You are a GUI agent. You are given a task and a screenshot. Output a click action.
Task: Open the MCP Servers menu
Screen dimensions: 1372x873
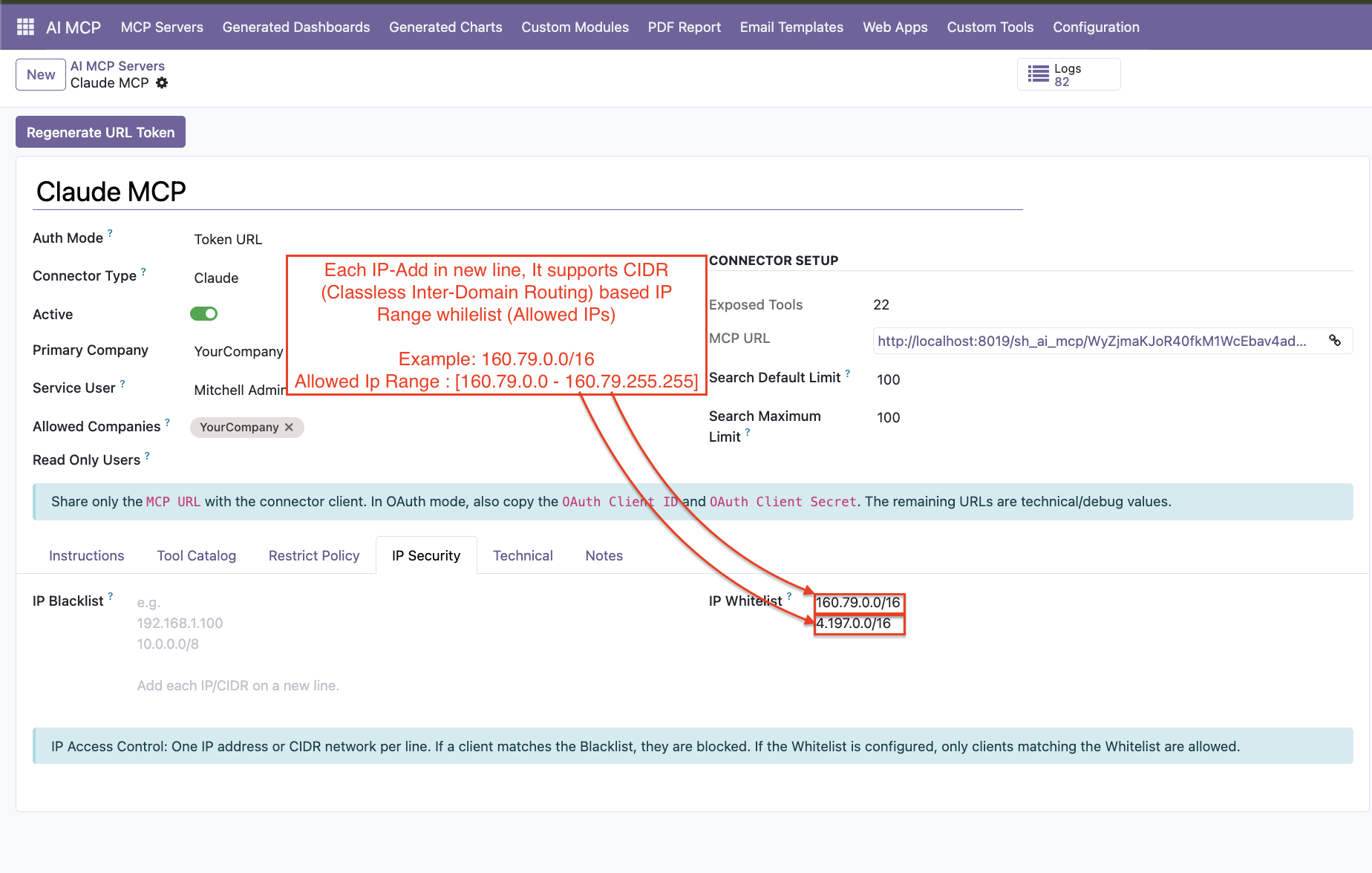coord(162,27)
